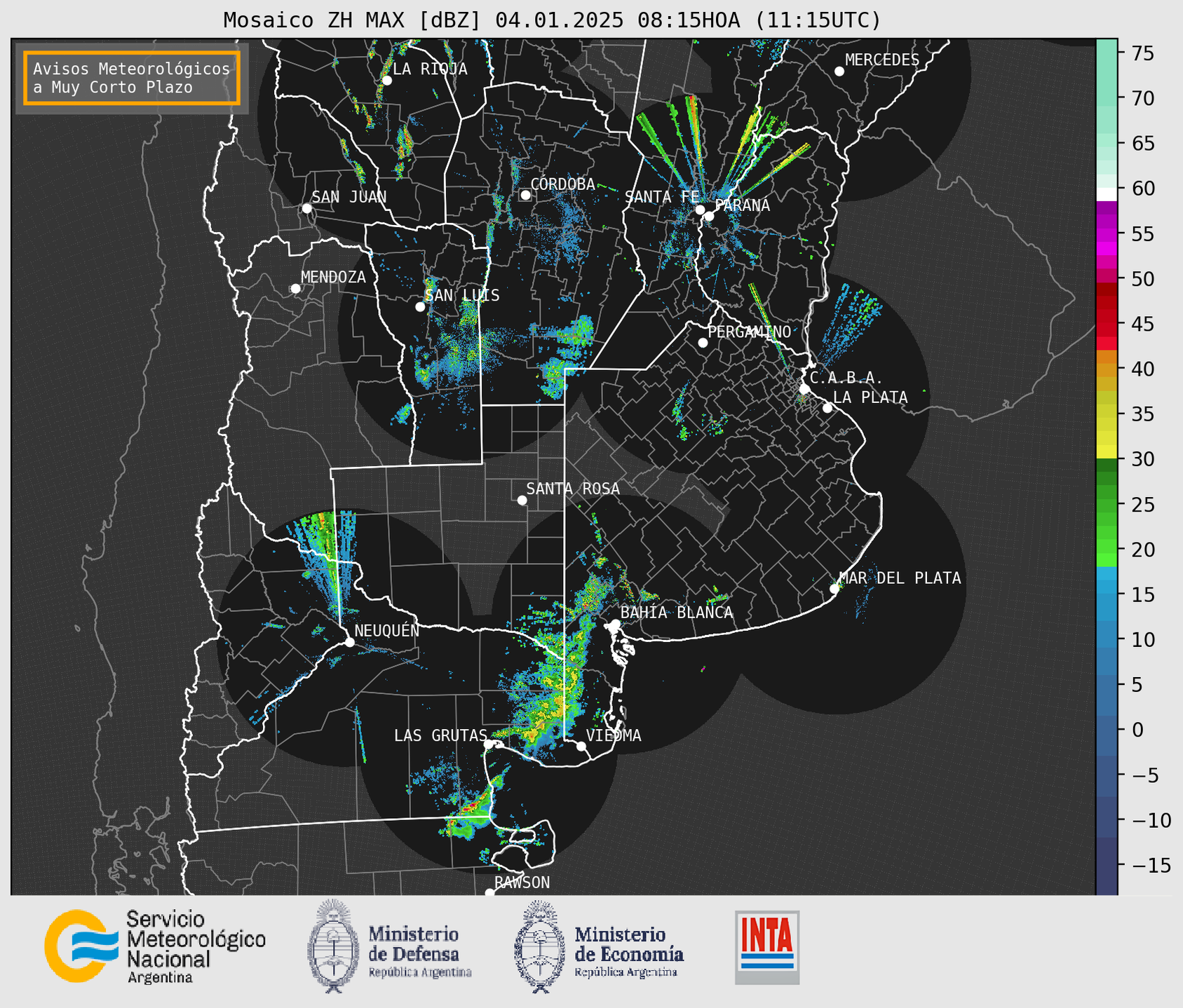Screen dimensions: 1183x1008
Task: Click the PERGAMINO map label
Action: 750,332
